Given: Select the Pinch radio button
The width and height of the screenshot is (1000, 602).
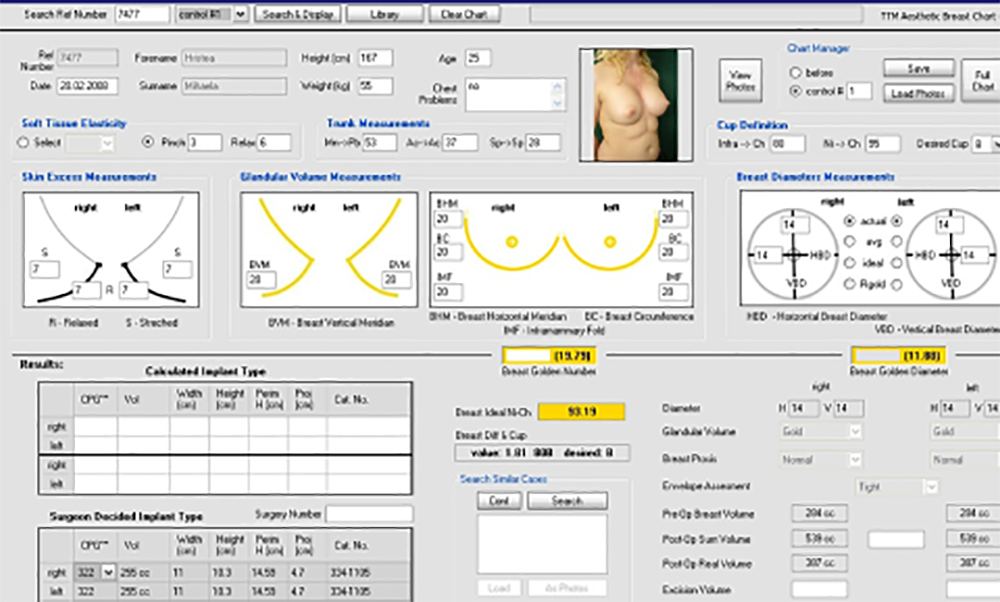Looking at the screenshot, I should tap(147, 143).
